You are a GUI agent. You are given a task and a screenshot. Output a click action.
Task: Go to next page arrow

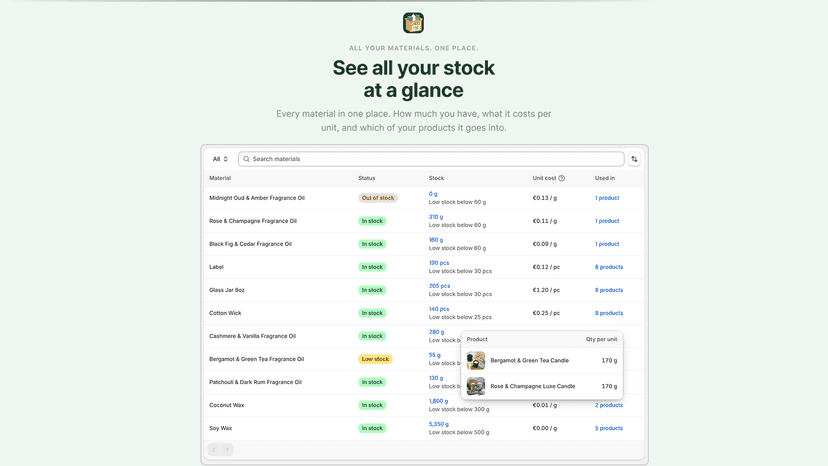point(227,450)
